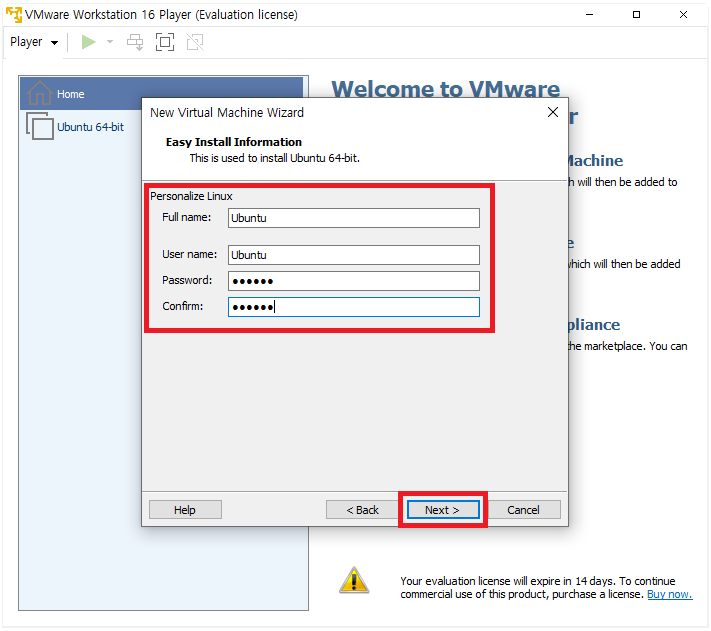Click the green Power On play icon
The image size is (711, 631).
(88, 42)
